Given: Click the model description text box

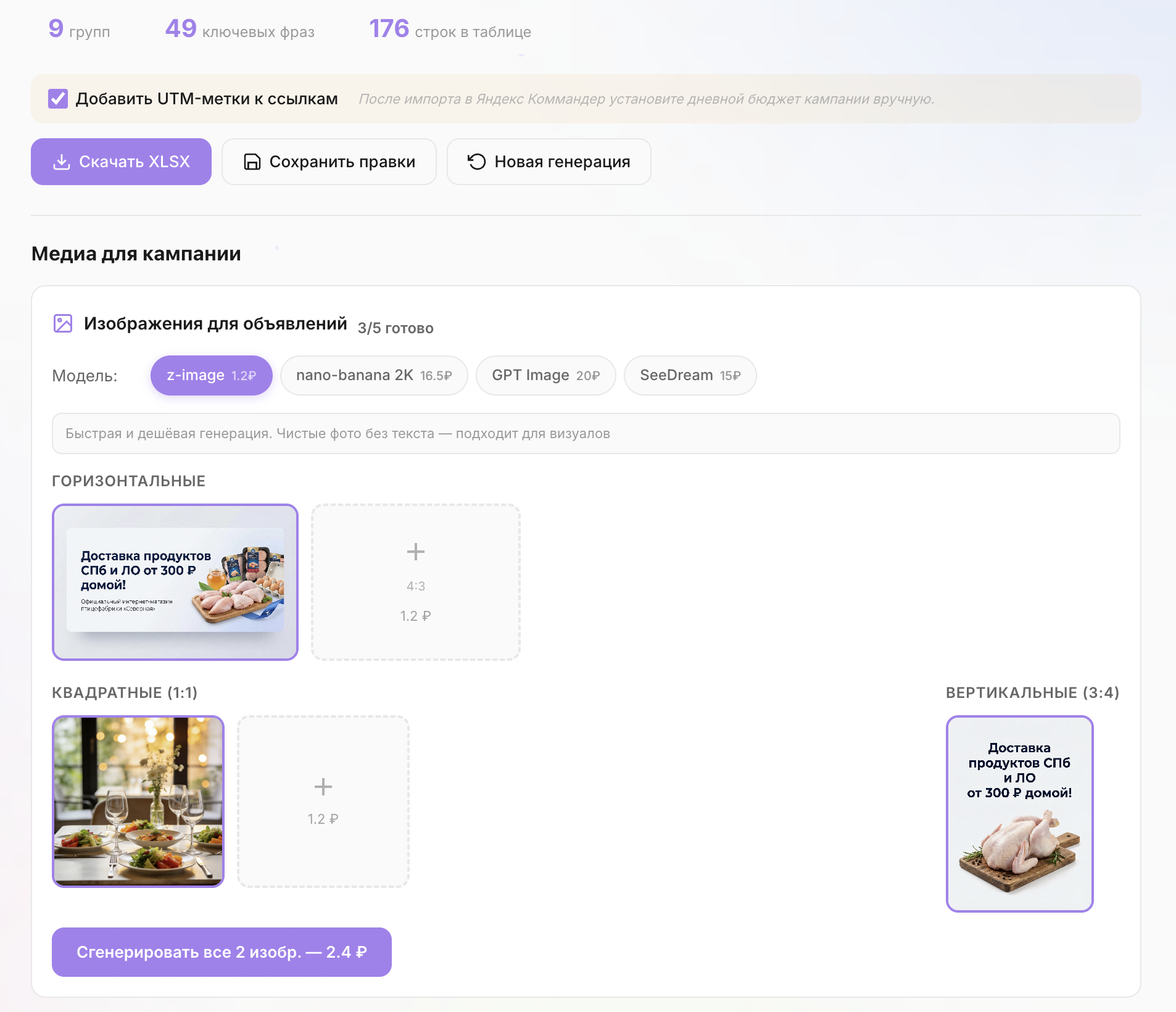Looking at the screenshot, I should [x=586, y=434].
